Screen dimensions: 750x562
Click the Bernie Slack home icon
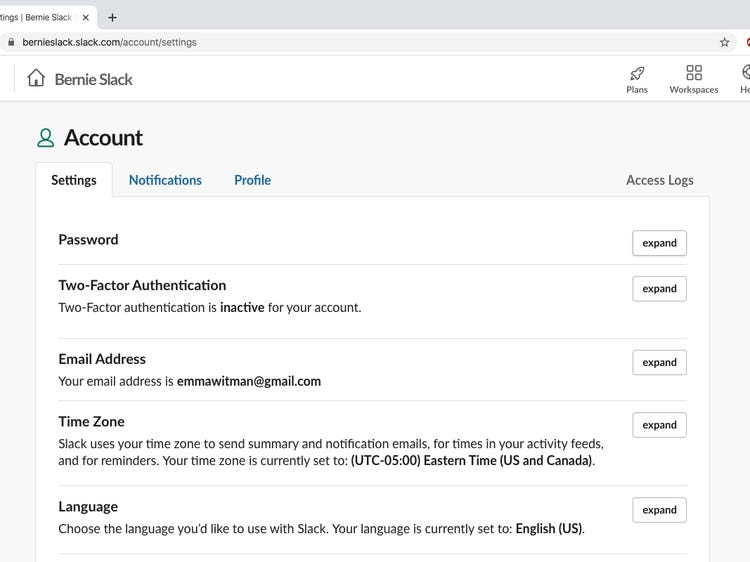point(37,78)
